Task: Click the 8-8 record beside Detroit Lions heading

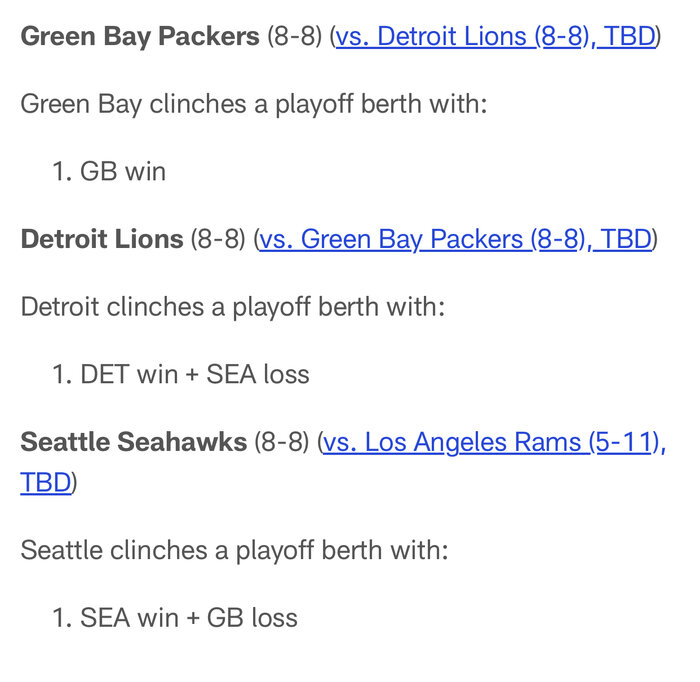Action: coord(218,240)
